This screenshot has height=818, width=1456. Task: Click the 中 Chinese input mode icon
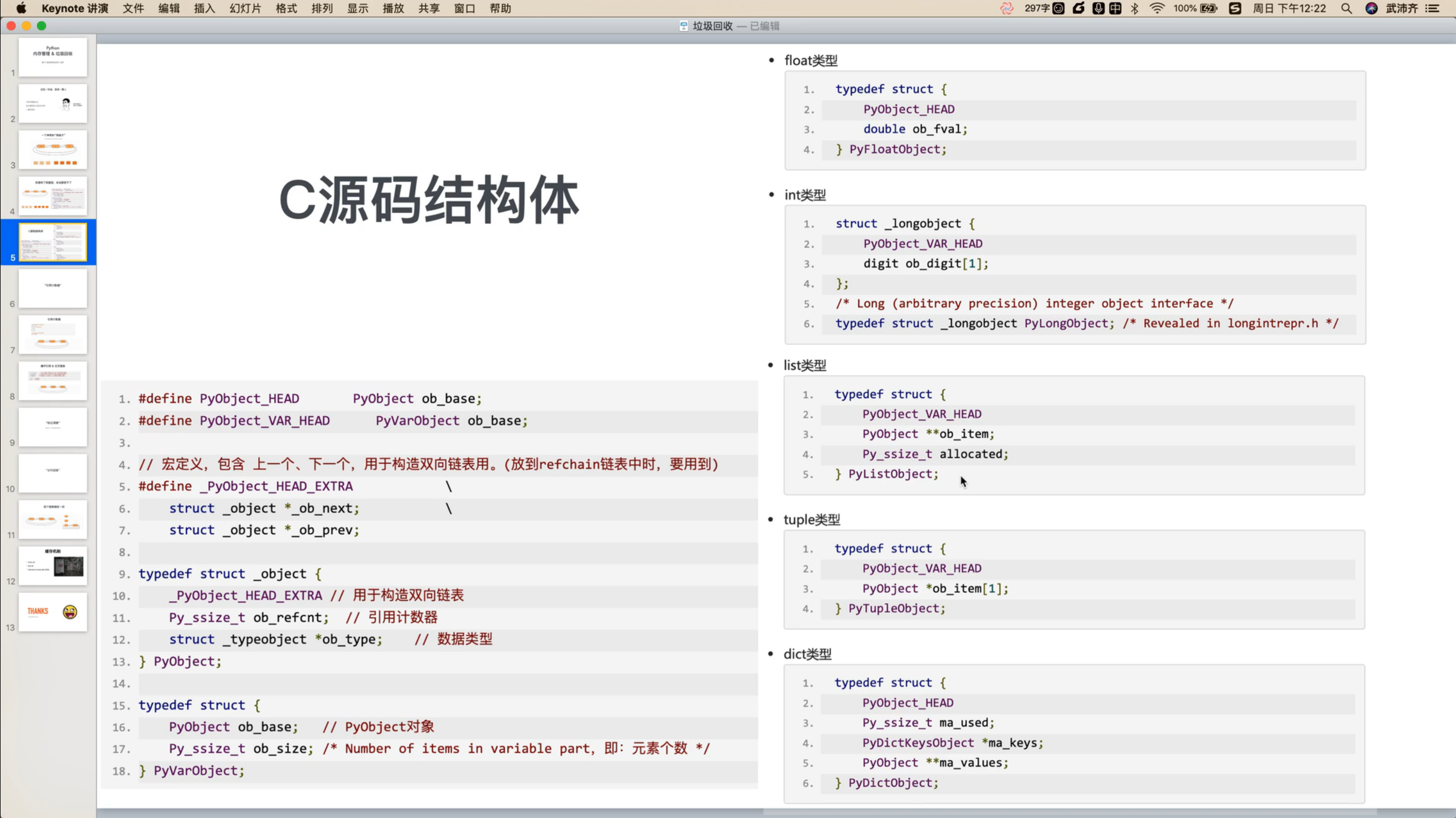coord(1115,8)
